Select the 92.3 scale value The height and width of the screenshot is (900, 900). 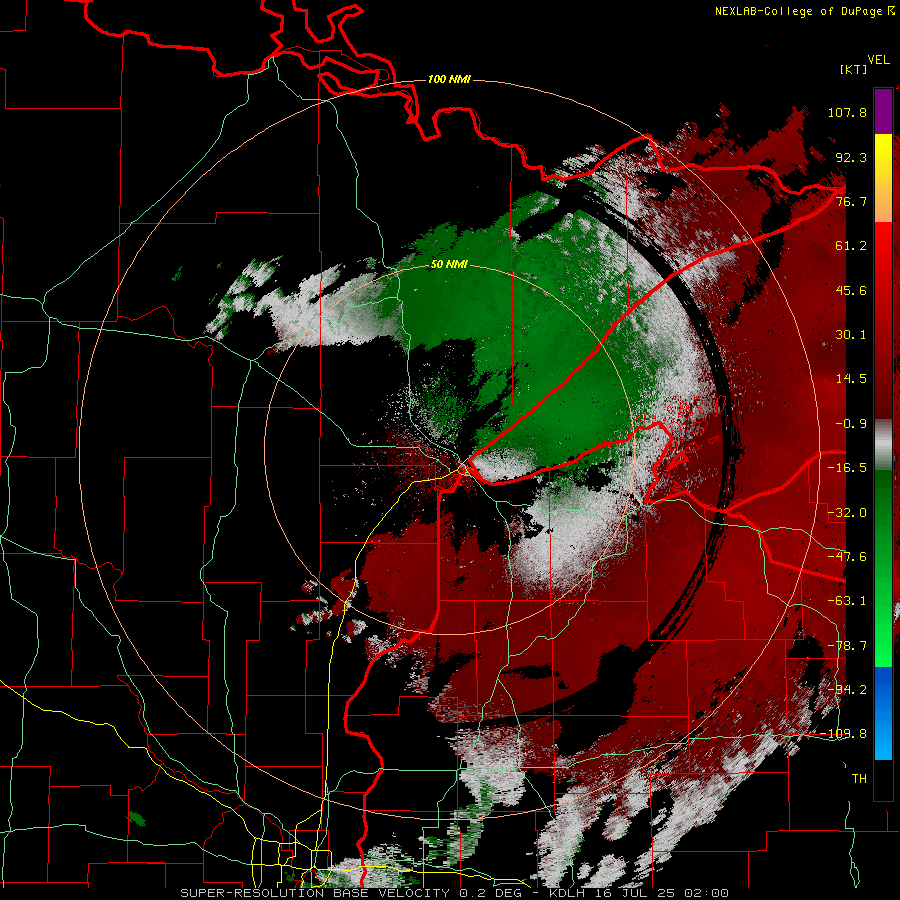click(x=851, y=157)
